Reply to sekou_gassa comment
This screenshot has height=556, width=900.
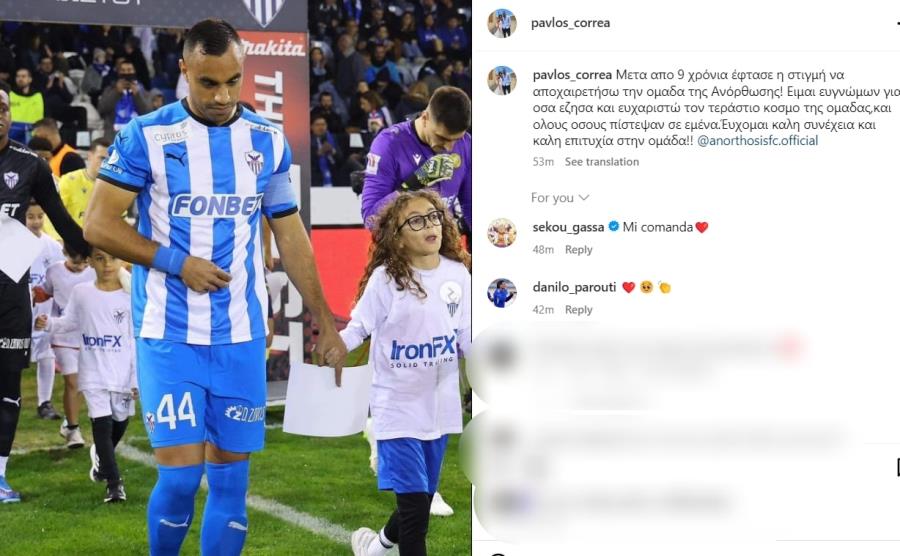coord(579,250)
